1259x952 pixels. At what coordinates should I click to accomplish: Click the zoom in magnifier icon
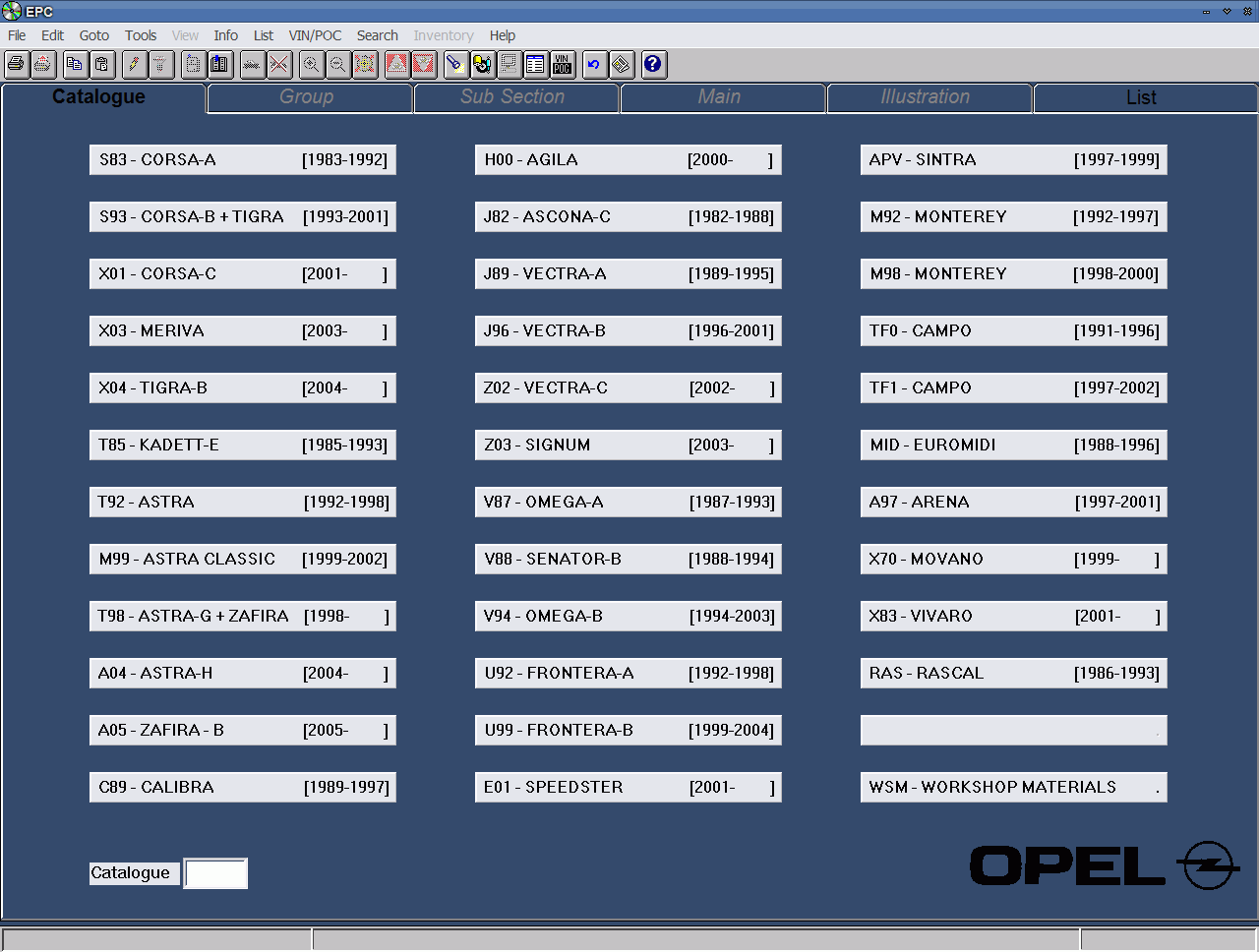tap(311, 65)
